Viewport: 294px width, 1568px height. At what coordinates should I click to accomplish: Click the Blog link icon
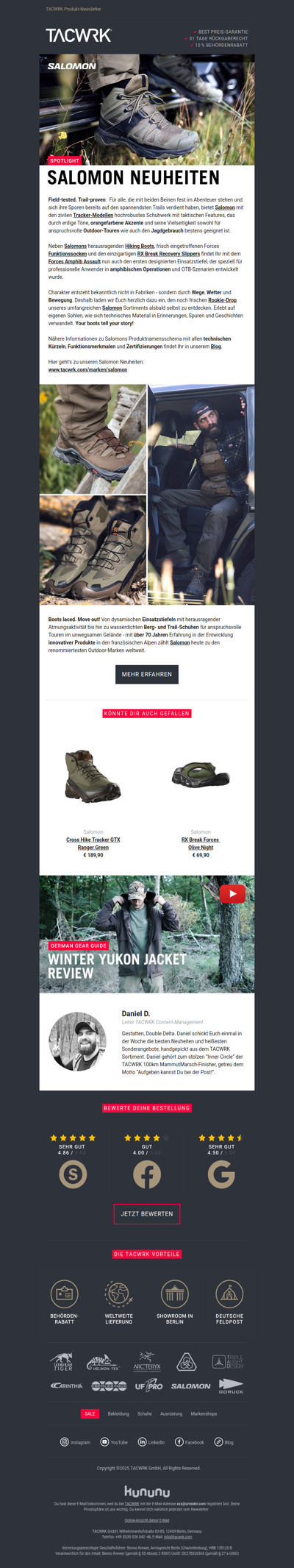[x=218, y=1441]
